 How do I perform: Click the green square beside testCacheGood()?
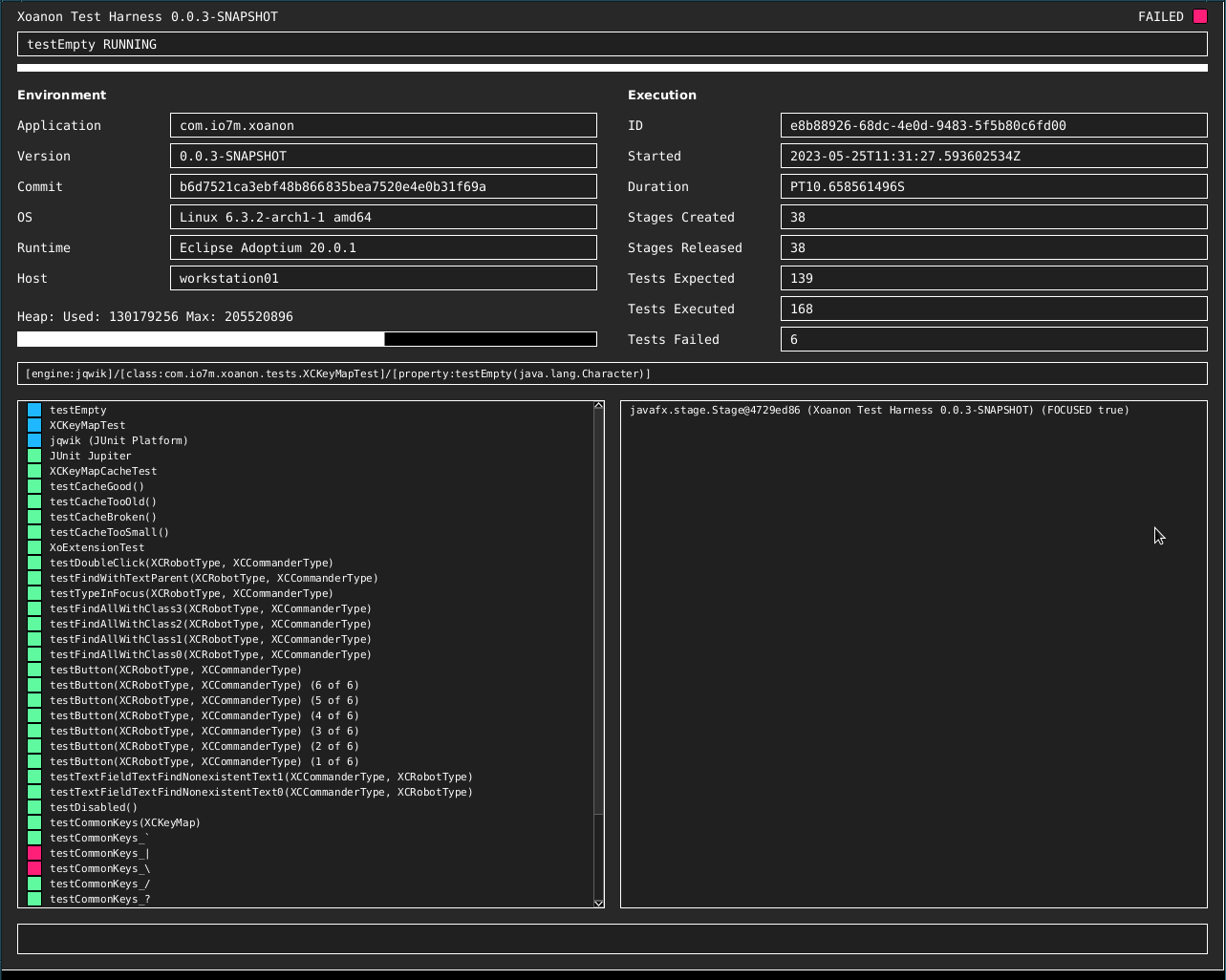point(34,486)
